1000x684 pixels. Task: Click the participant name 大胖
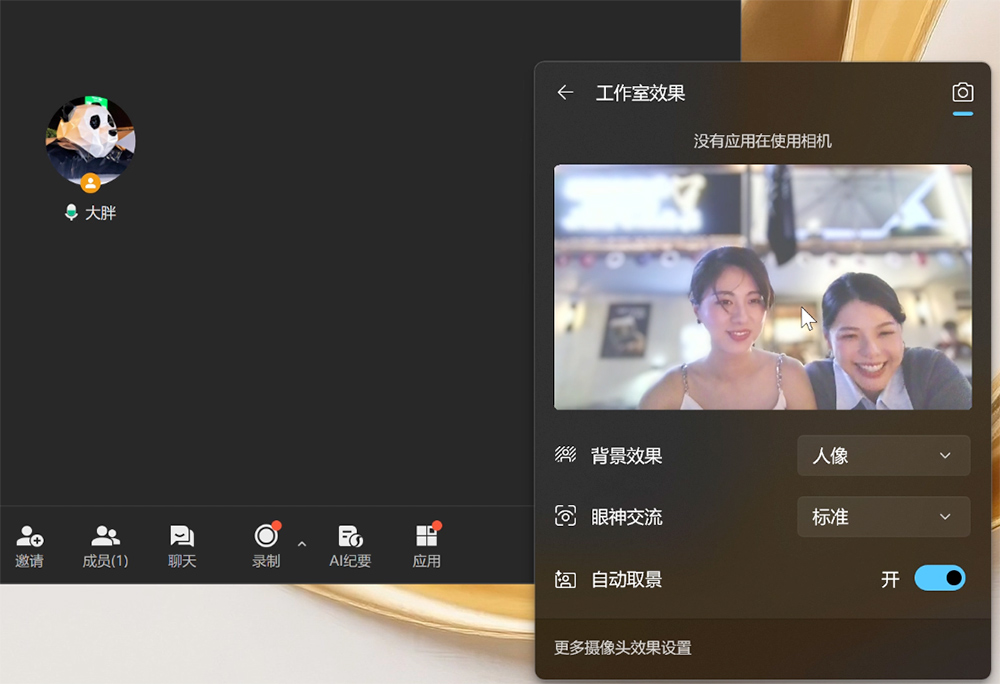100,213
